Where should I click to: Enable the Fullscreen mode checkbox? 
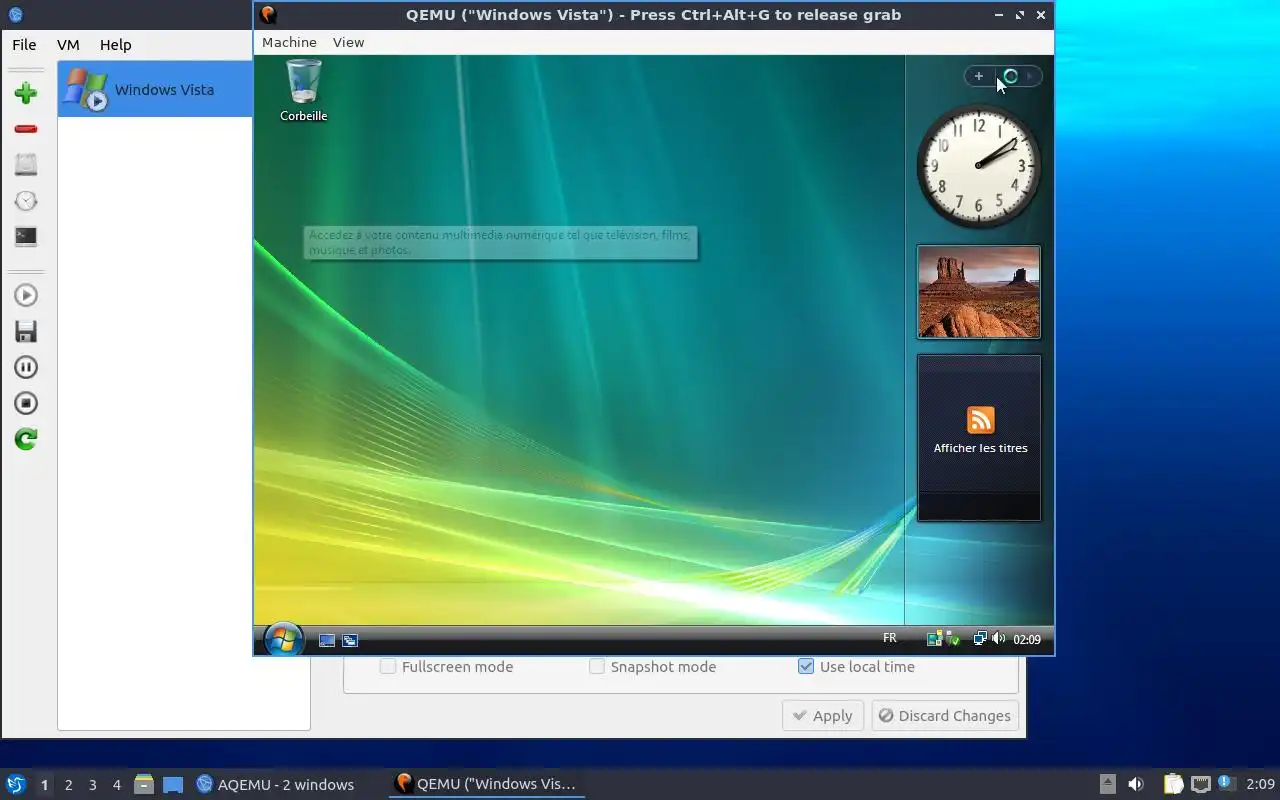[x=388, y=667]
